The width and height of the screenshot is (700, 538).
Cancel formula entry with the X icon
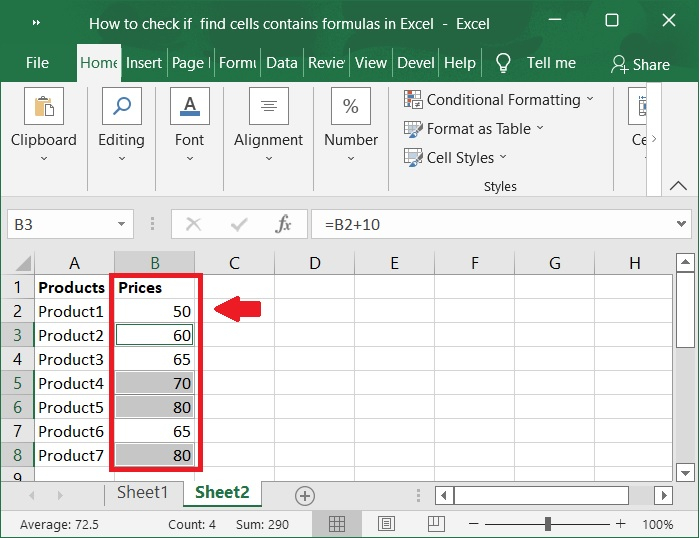click(x=193, y=224)
